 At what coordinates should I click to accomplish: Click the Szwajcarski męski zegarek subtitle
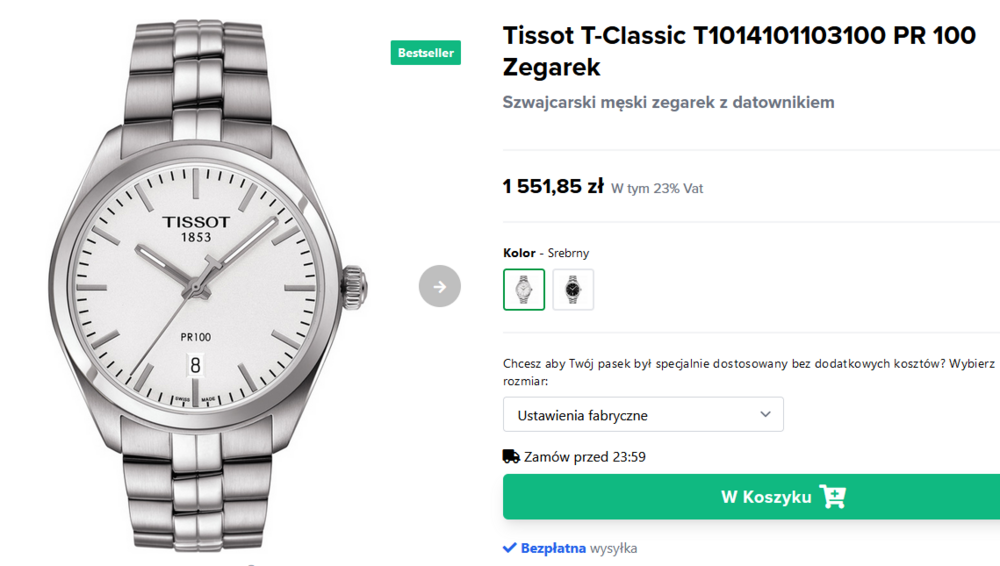(x=668, y=102)
